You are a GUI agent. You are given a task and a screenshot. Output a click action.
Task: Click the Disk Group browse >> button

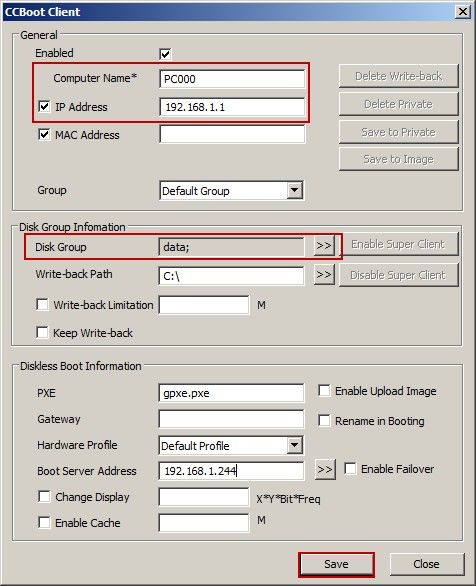[x=324, y=246]
